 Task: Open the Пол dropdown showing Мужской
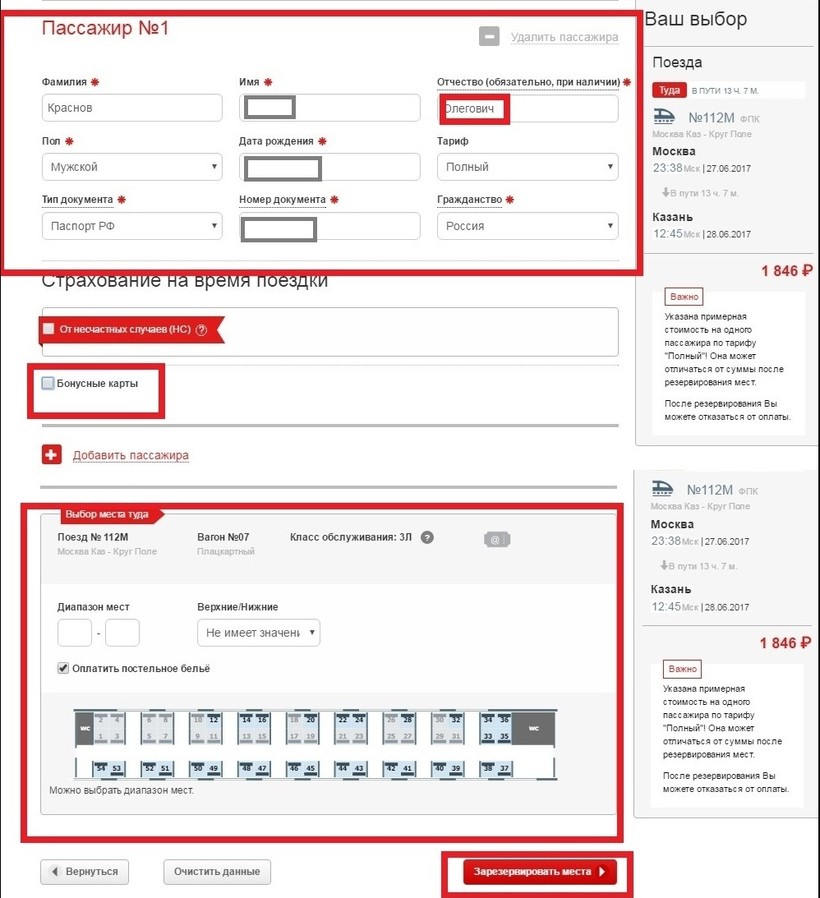tap(132, 167)
